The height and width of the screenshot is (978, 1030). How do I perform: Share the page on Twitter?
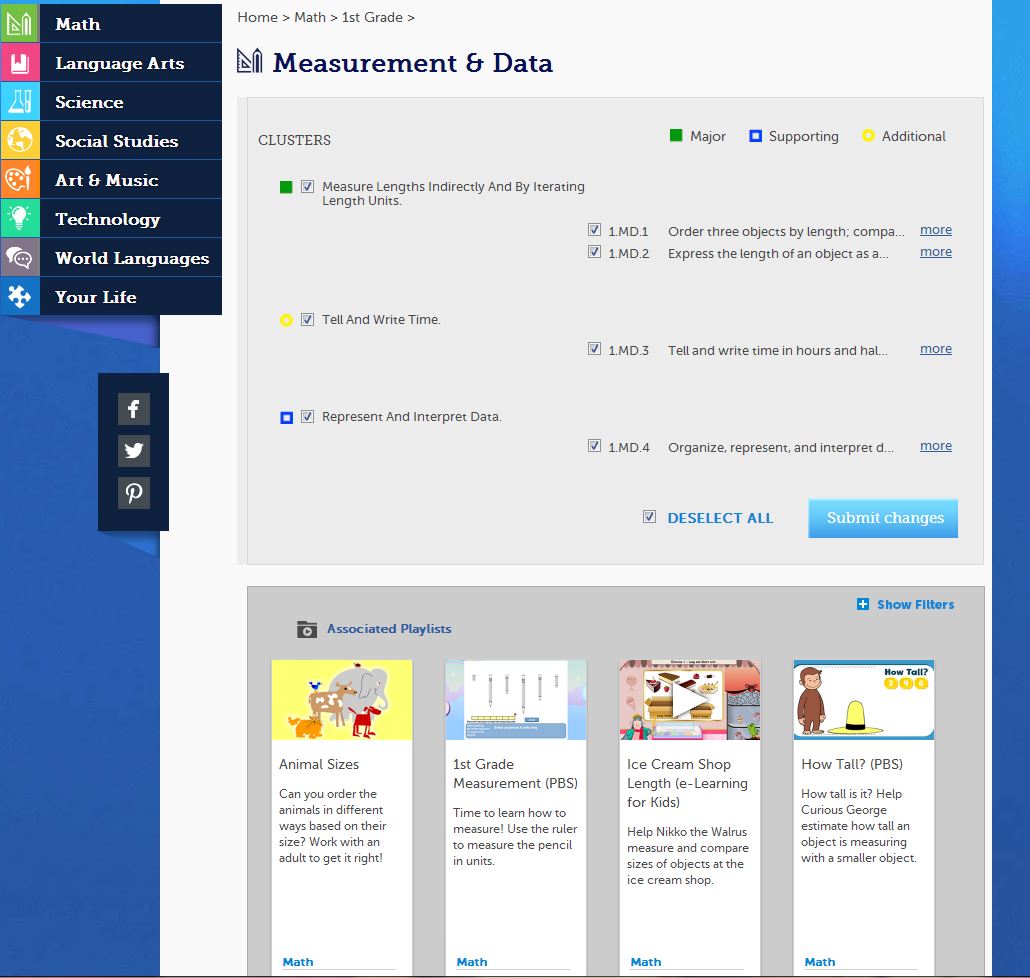[x=134, y=451]
